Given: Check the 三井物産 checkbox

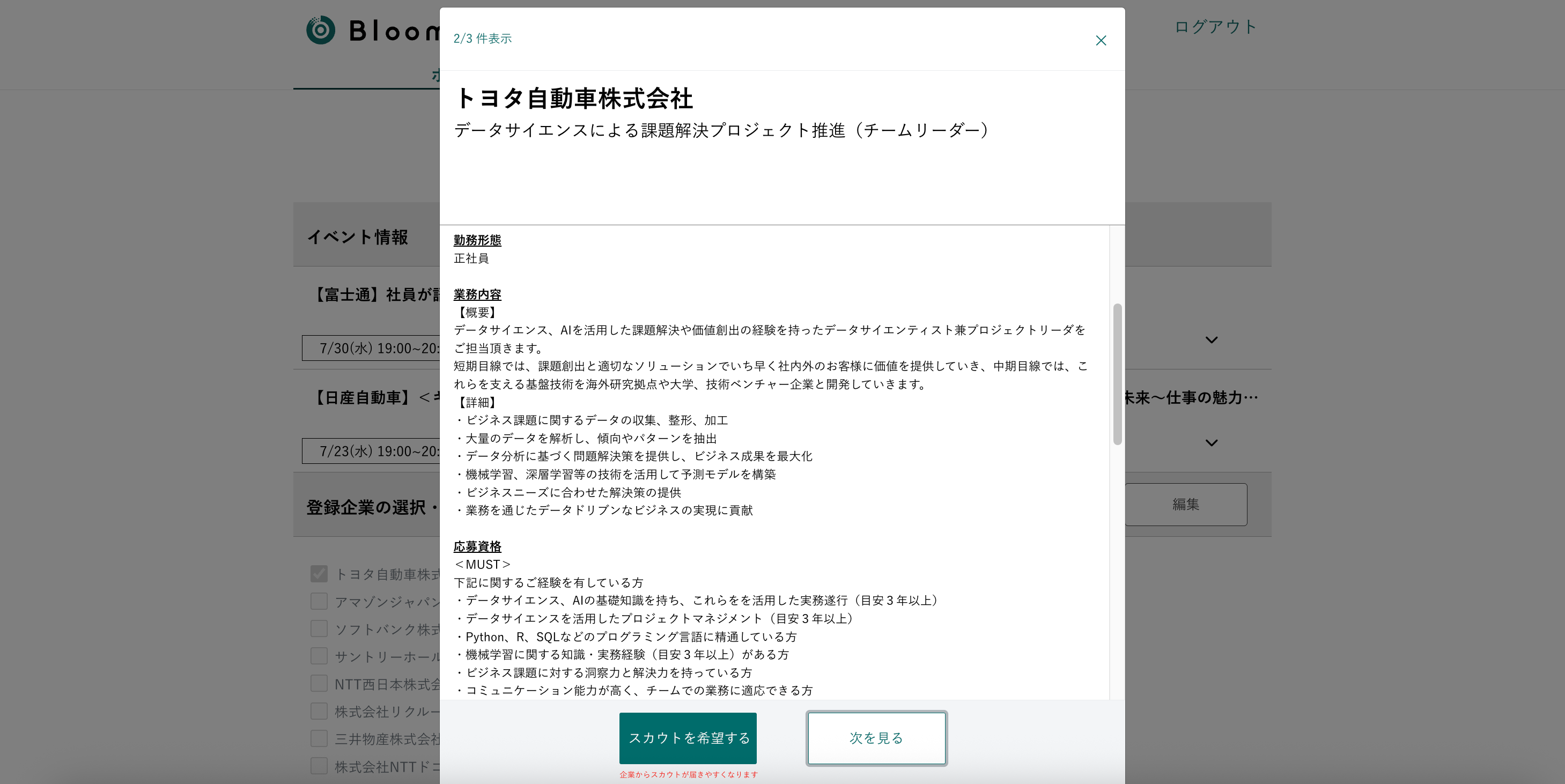Looking at the screenshot, I should tap(319, 738).
